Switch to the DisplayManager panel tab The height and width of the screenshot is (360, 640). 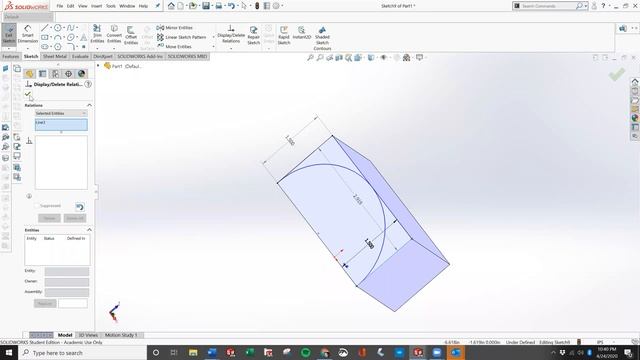click(82, 74)
